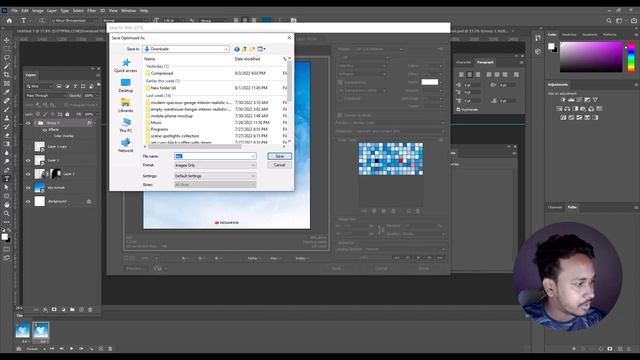
Task: Open the Edit menu
Action: pyautogui.click(x=25, y=11)
